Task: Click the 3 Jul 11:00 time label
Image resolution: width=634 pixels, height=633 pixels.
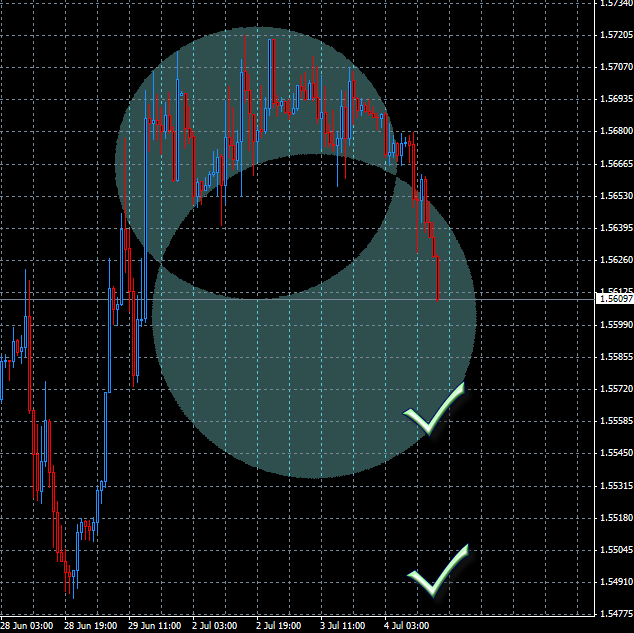Action: click(x=342, y=626)
